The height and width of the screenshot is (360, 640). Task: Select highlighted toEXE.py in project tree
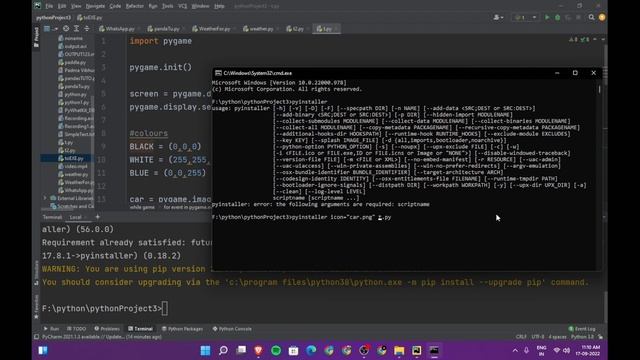[x=74, y=158]
